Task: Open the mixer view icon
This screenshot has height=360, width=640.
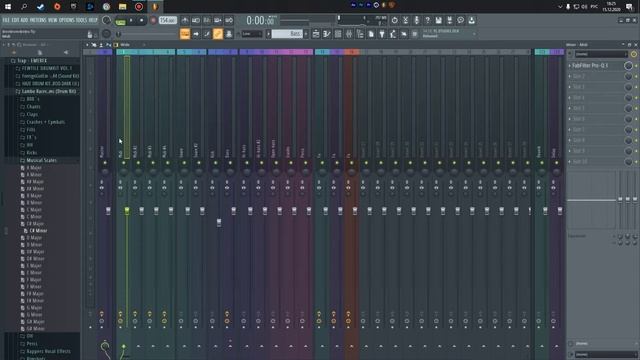Action: coord(349,34)
